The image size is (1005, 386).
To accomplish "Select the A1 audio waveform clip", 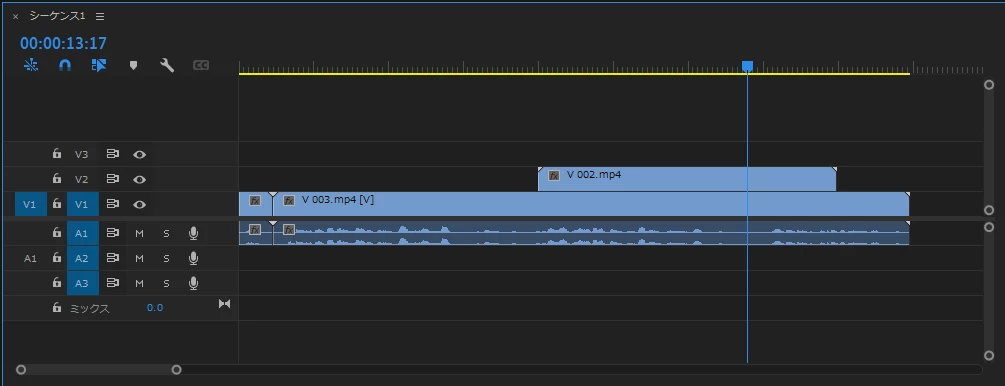I will coord(591,233).
